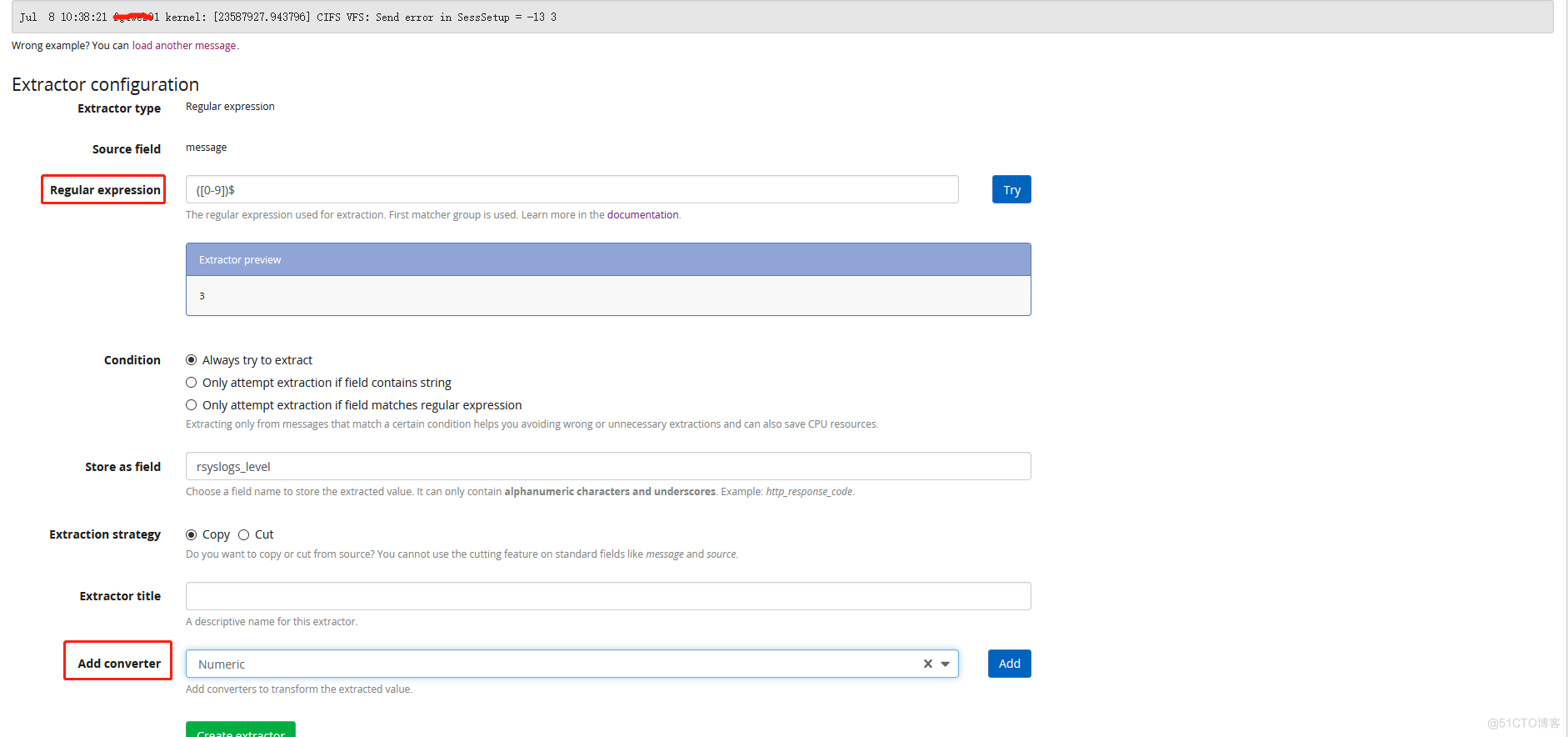The image size is (1568, 737).
Task: Click the Extractor configuration heading
Action: 105,84
